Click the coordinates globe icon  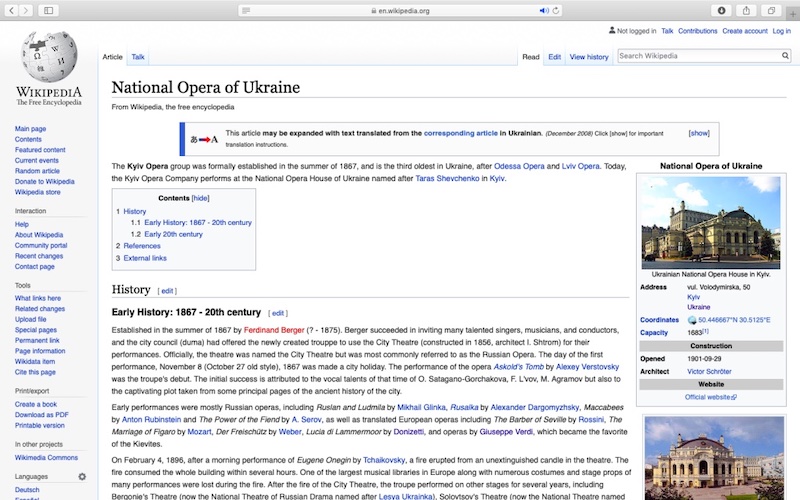pyautogui.click(x=692, y=320)
